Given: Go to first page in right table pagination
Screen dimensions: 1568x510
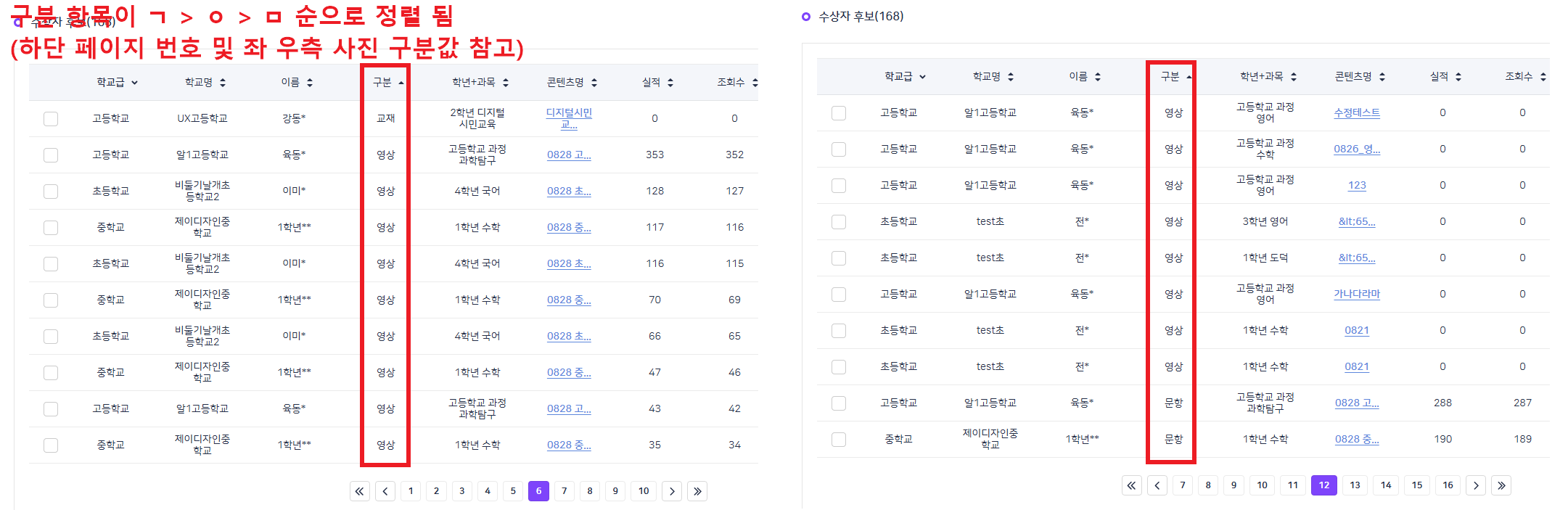Looking at the screenshot, I should [x=1131, y=485].
